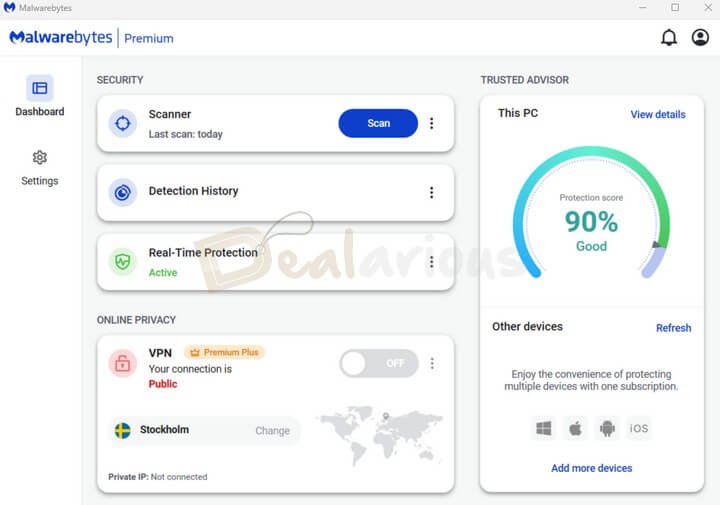Click the VPN world map

(x=379, y=435)
